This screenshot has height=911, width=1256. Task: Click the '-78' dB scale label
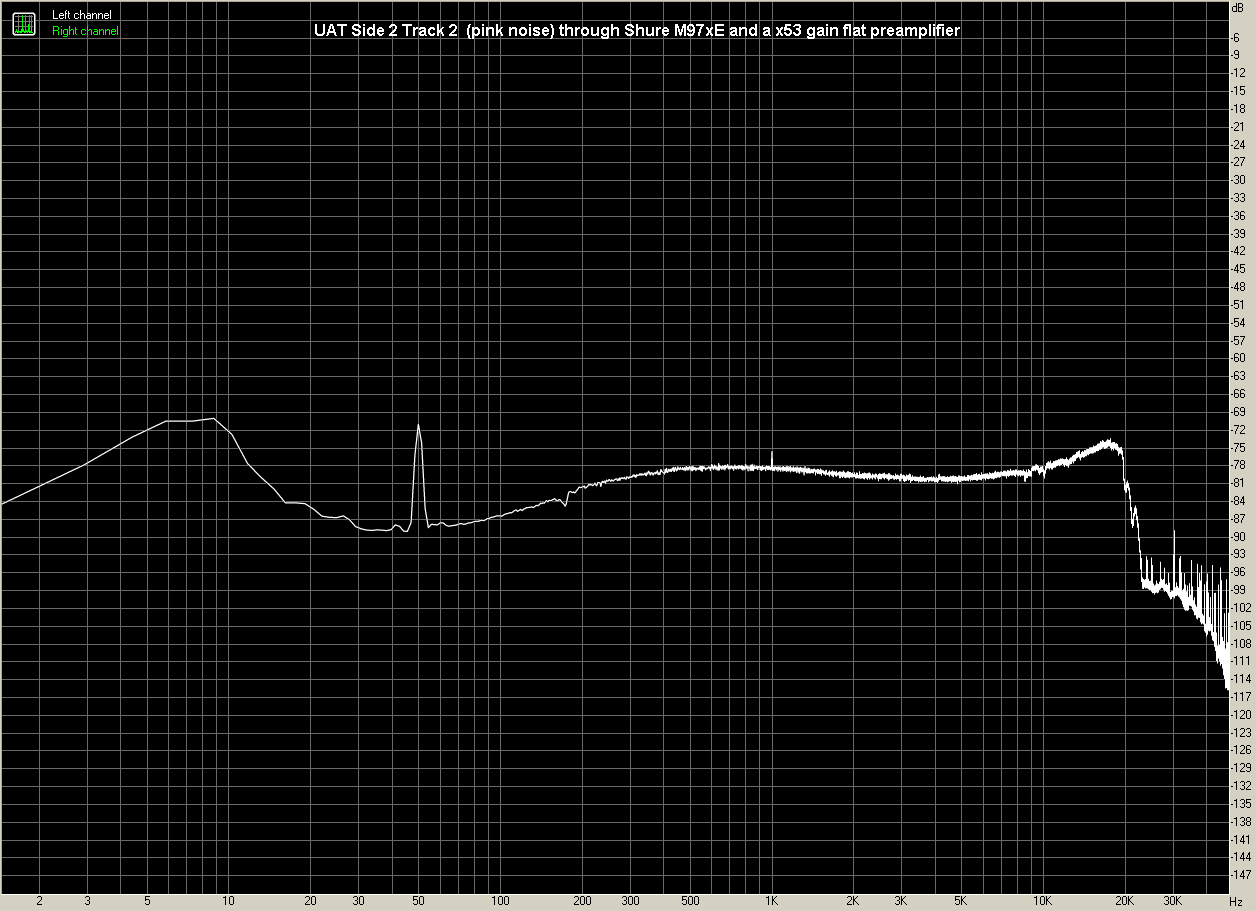click(x=1238, y=465)
